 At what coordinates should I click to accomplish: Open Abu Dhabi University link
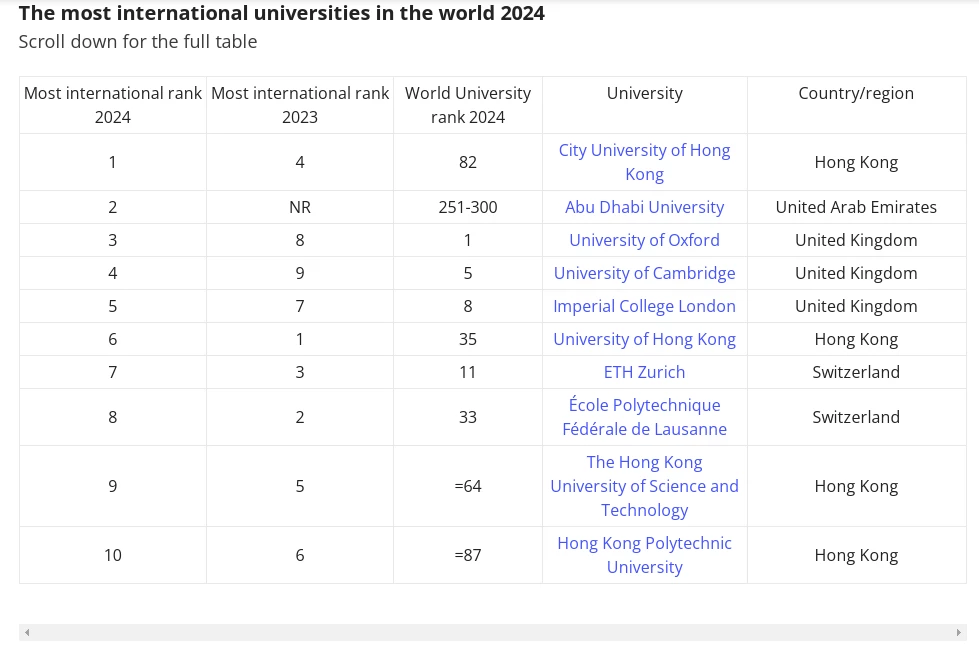tap(644, 207)
